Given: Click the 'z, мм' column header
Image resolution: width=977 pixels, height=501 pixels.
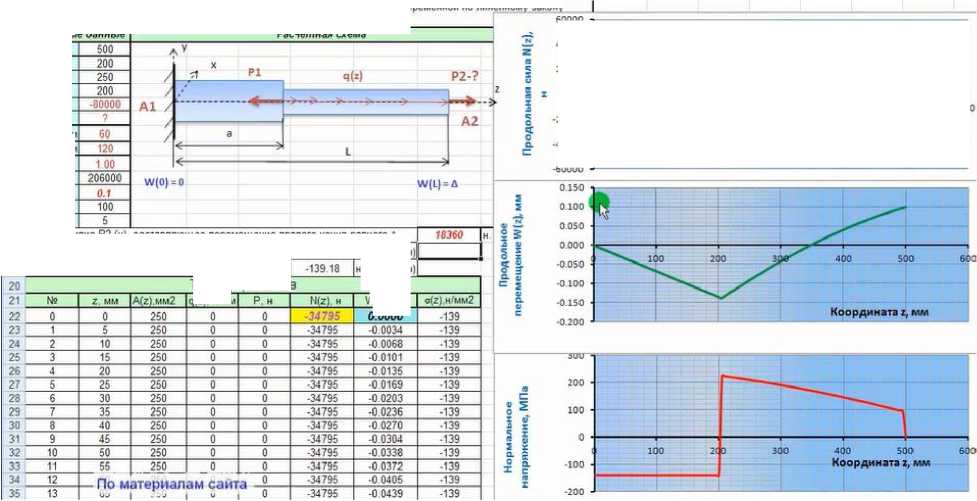Looking at the screenshot, I should pyautogui.click(x=105, y=300).
